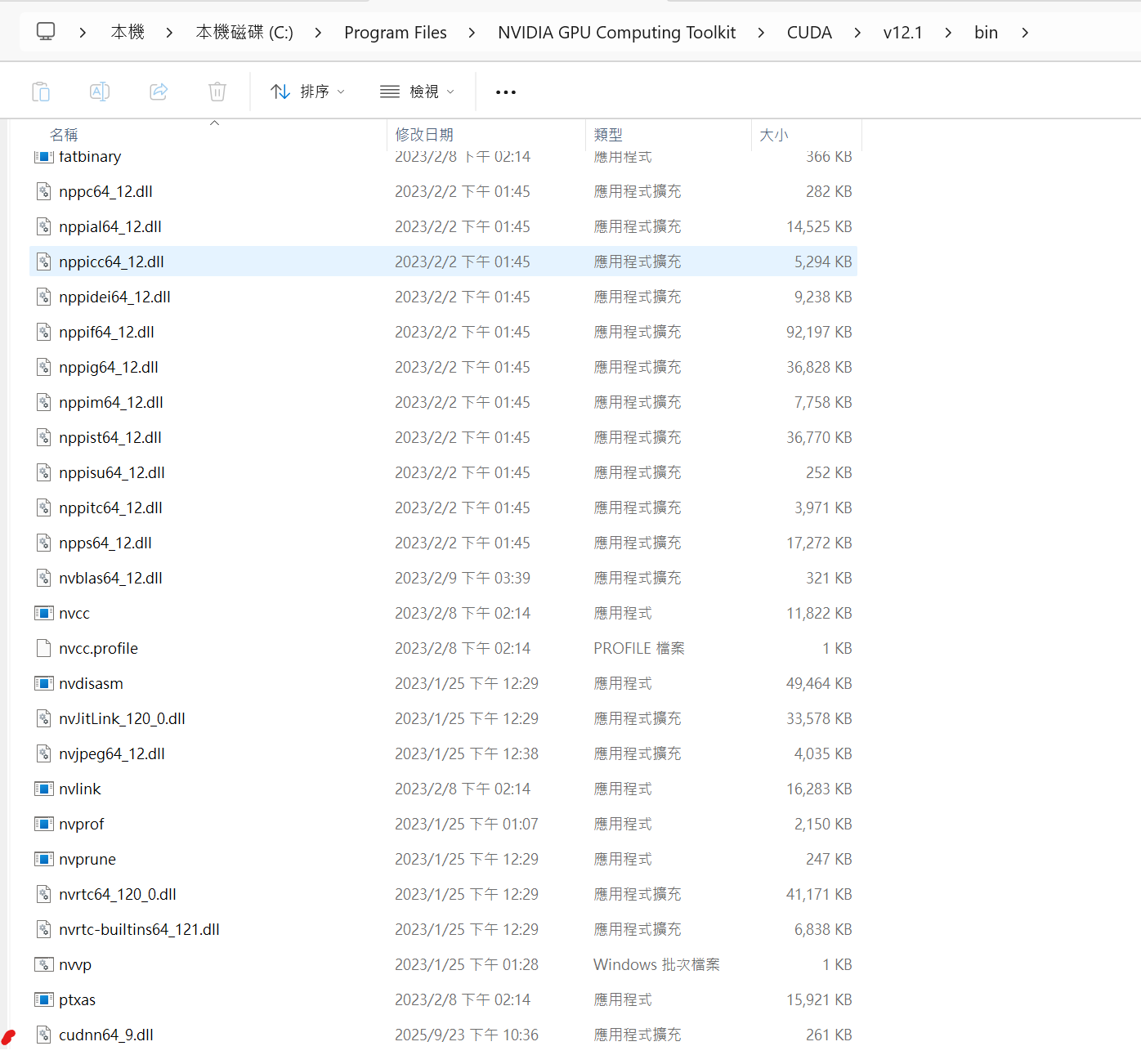Click the nvcc application file icon
Viewport: 1141px width, 1064px height.
[x=44, y=613]
